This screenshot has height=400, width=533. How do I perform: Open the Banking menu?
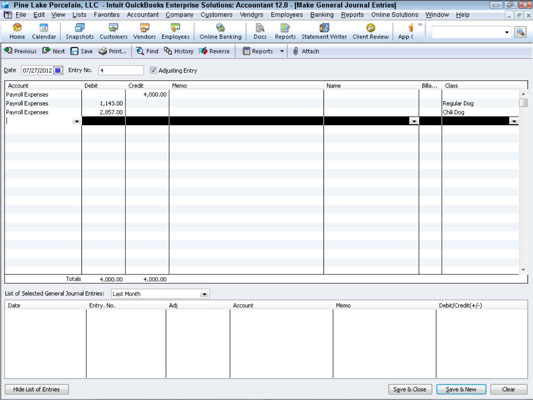[322, 15]
